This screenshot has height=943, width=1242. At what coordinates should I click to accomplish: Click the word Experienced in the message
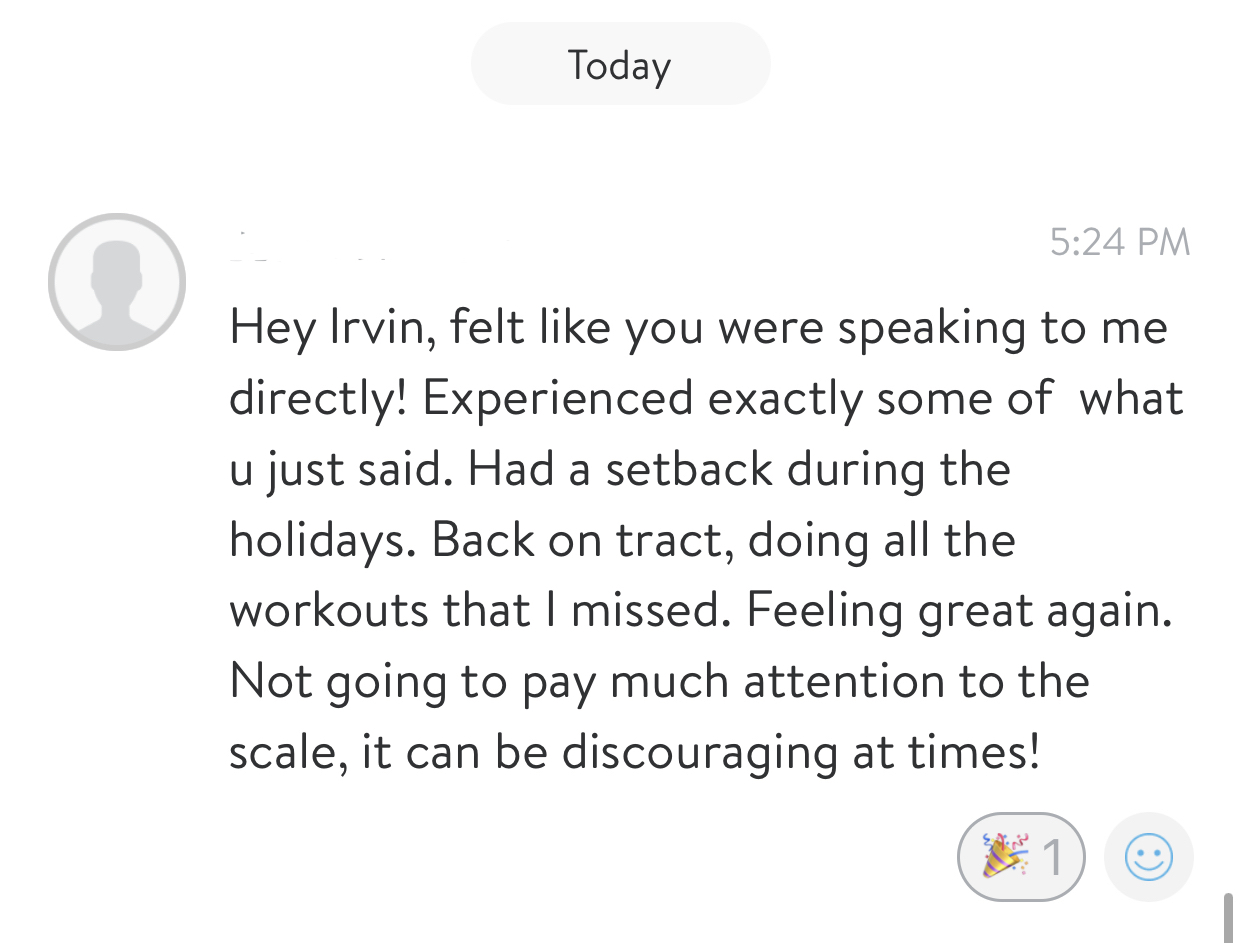point(557,399)
